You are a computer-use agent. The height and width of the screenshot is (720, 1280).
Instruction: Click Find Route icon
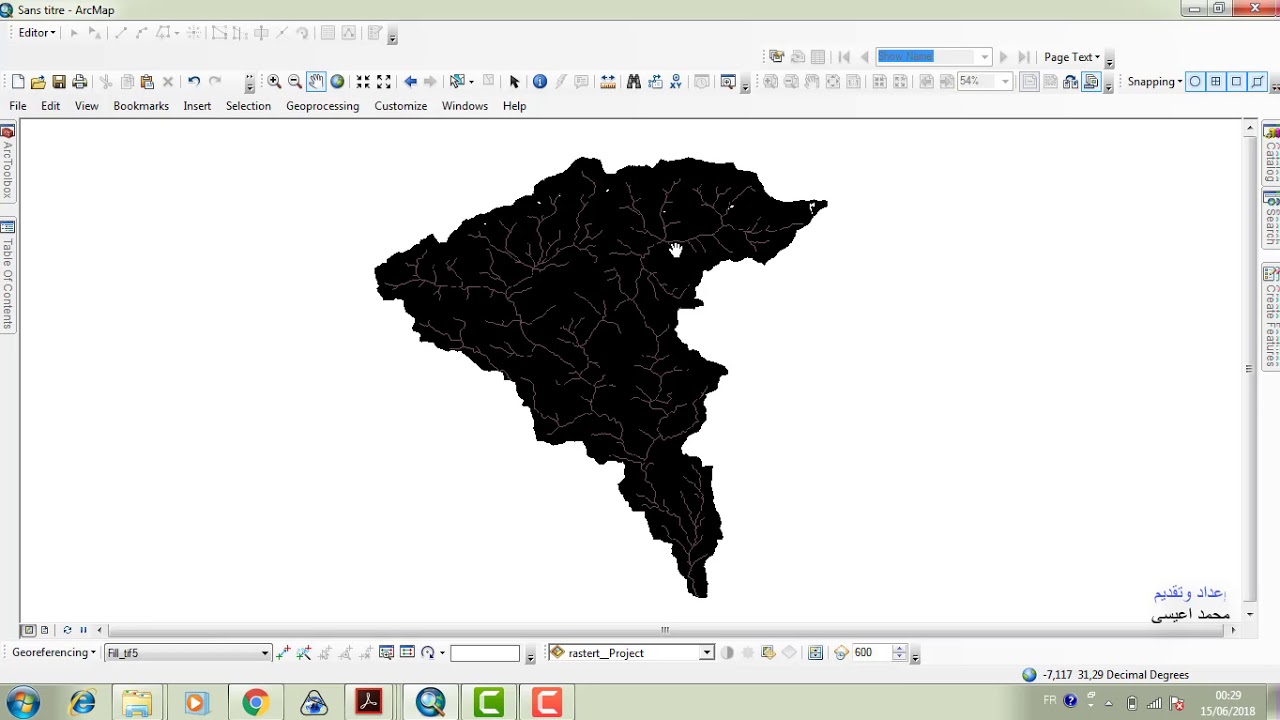click(x=655, y=82)
